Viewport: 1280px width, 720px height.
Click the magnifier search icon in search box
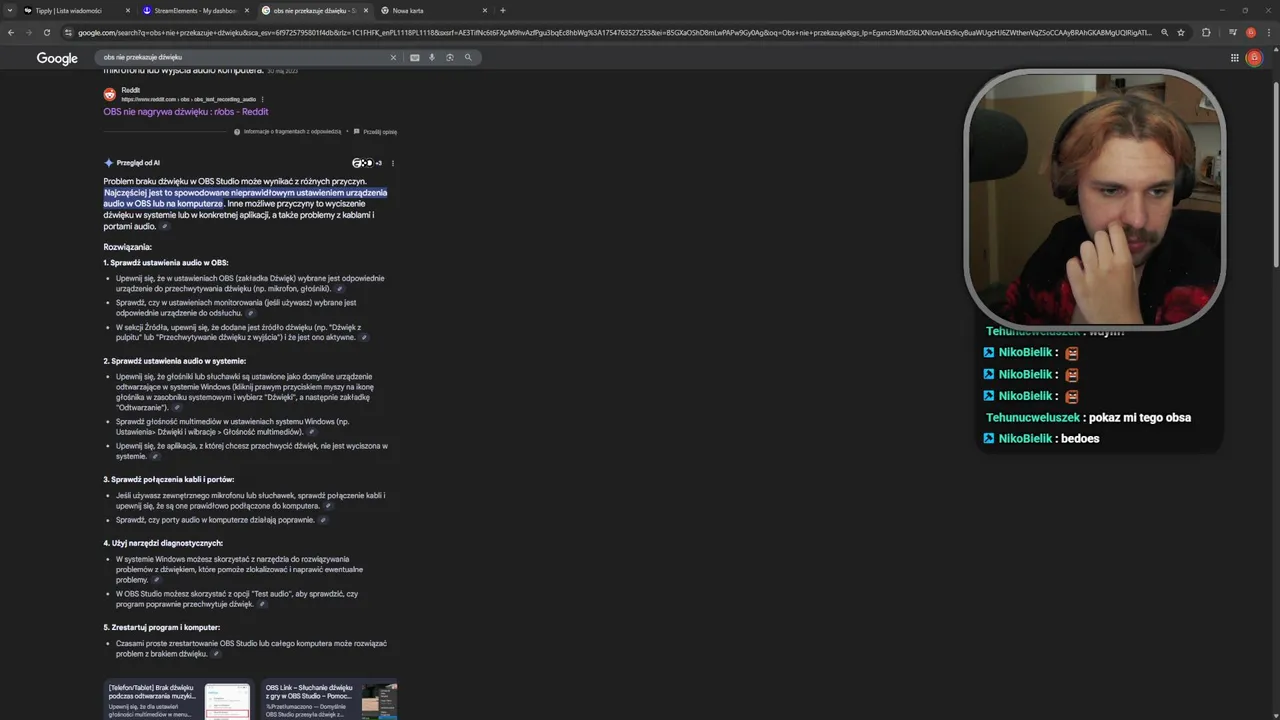468,57
